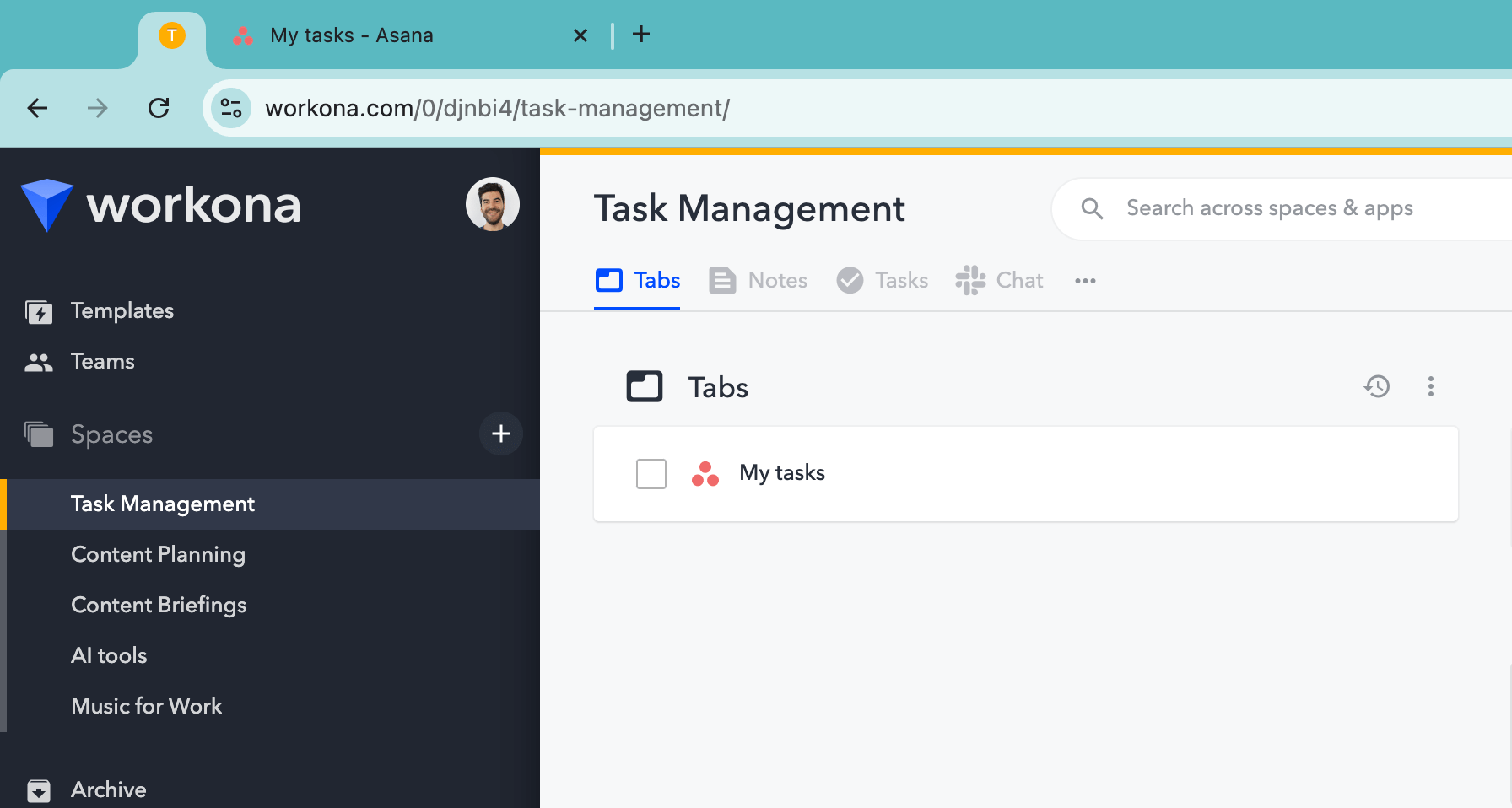Click the Workona logo in sidebar
Viewport: 1512px width, 808px height.
[x=160, y=205]
